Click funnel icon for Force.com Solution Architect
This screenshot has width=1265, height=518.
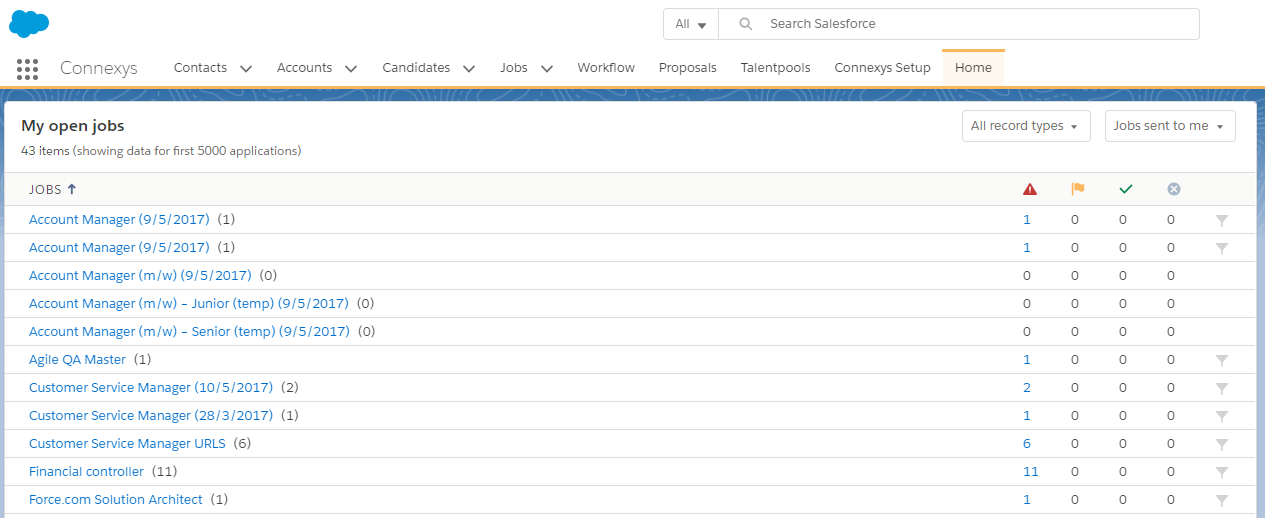pos(1221,500)
